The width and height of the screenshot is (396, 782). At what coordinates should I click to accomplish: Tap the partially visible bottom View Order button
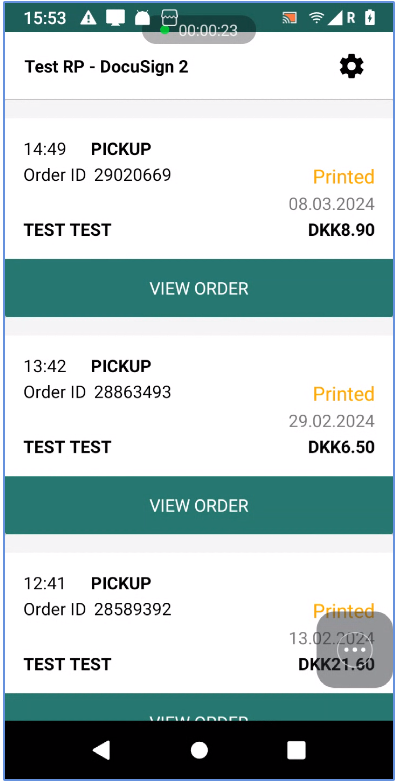[199, 707]
